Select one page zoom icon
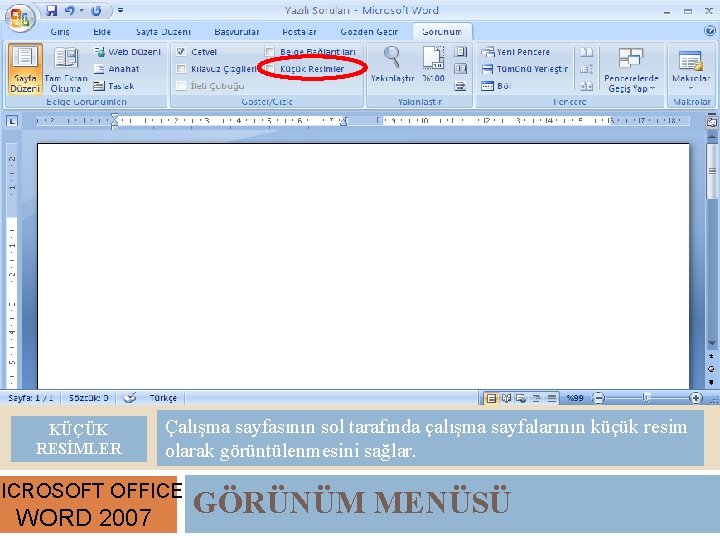The width and height of the screenshot is (720, 540). [x=460, y=52]
